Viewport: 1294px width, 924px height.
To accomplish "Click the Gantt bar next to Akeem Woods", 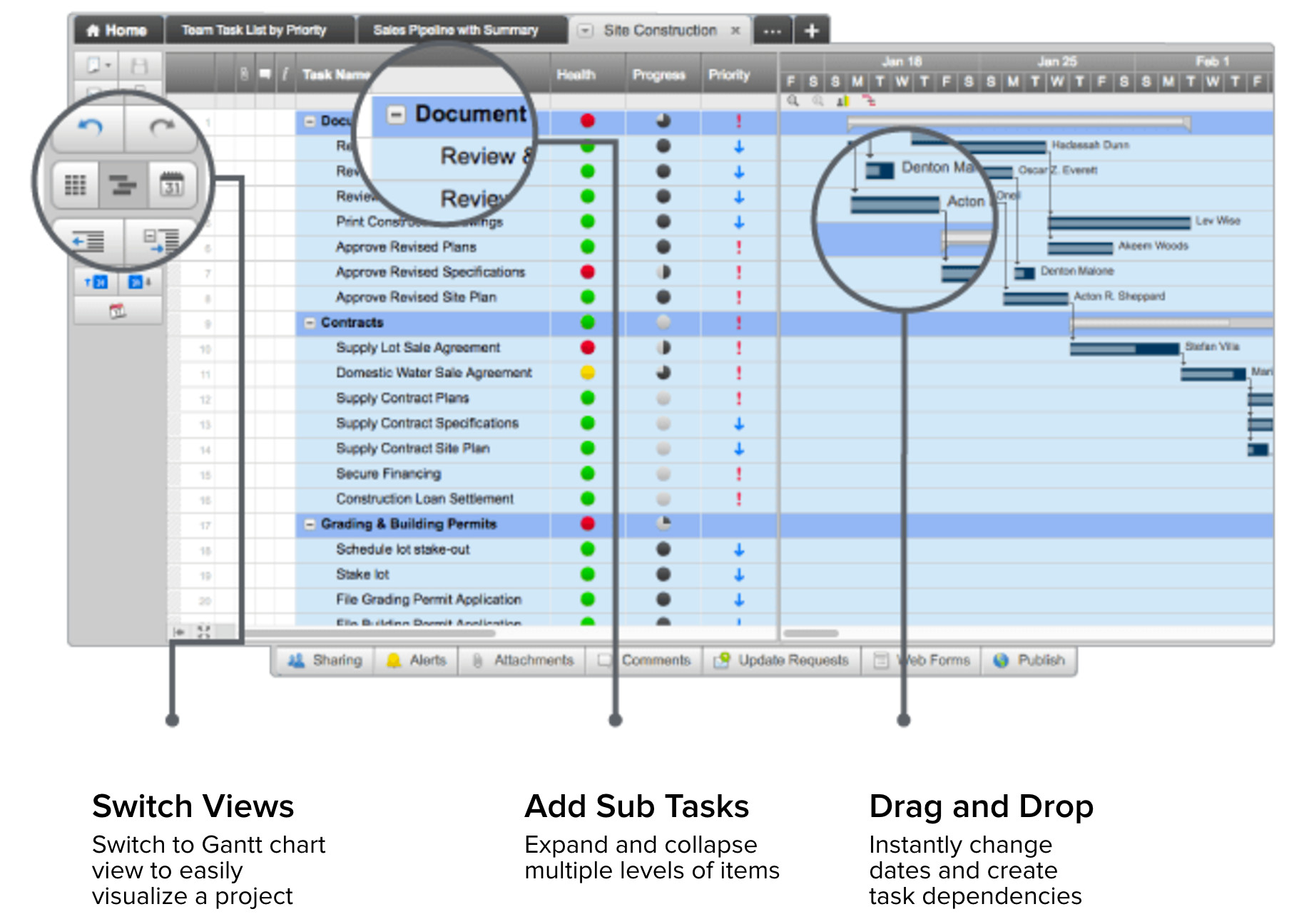I will pyautogui.click(x=1080, y=248).
